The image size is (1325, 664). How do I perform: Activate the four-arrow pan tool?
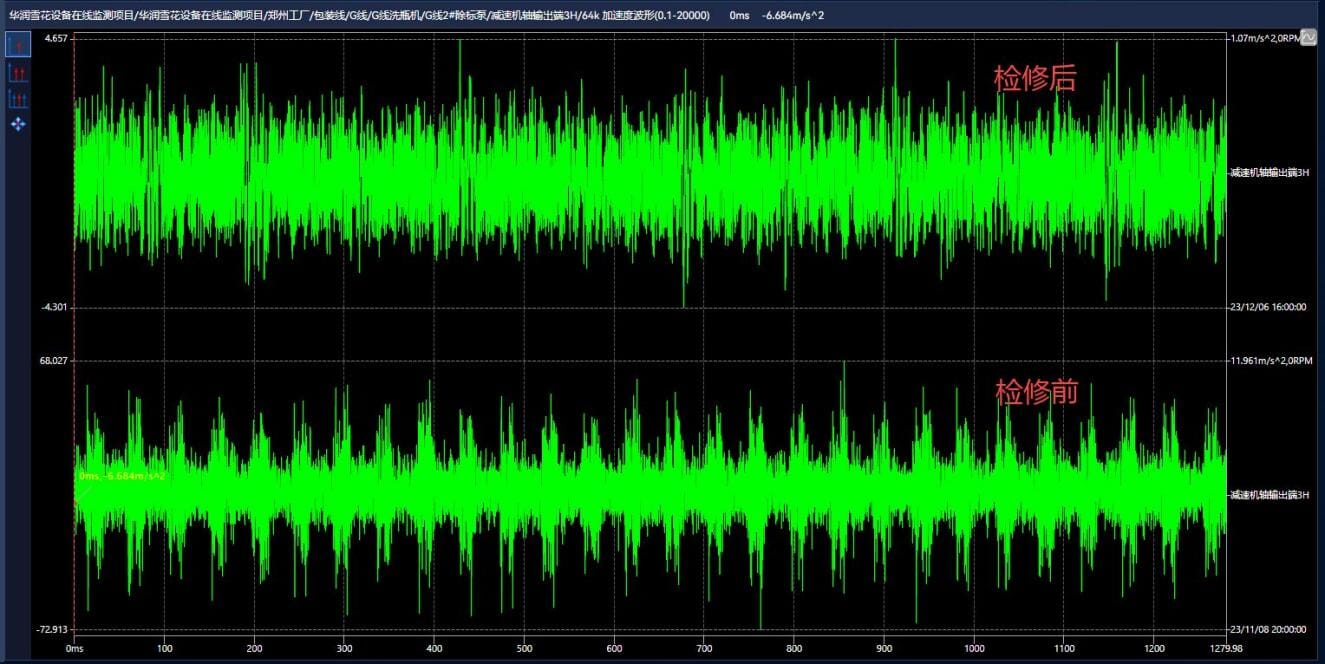(x=17, y=124)
